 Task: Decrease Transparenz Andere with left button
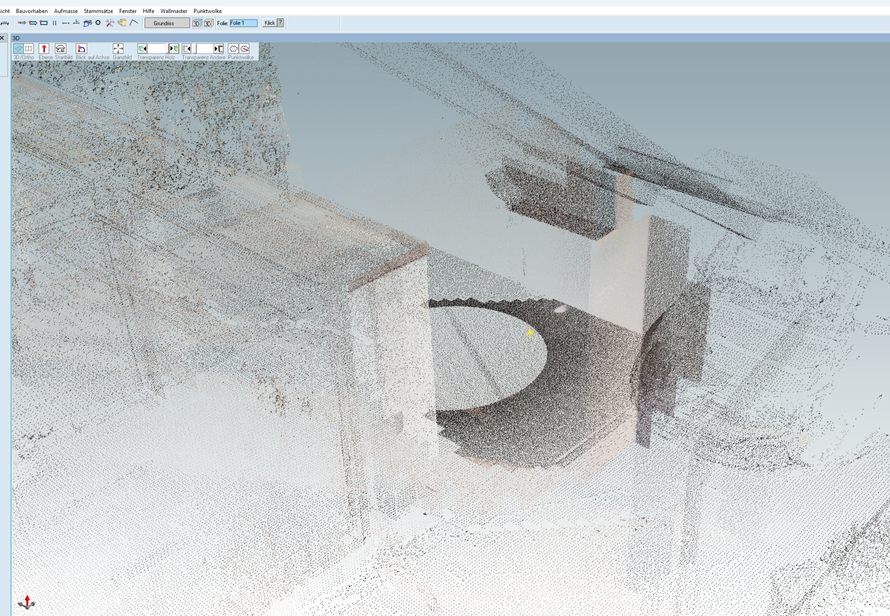coord(187,48)
